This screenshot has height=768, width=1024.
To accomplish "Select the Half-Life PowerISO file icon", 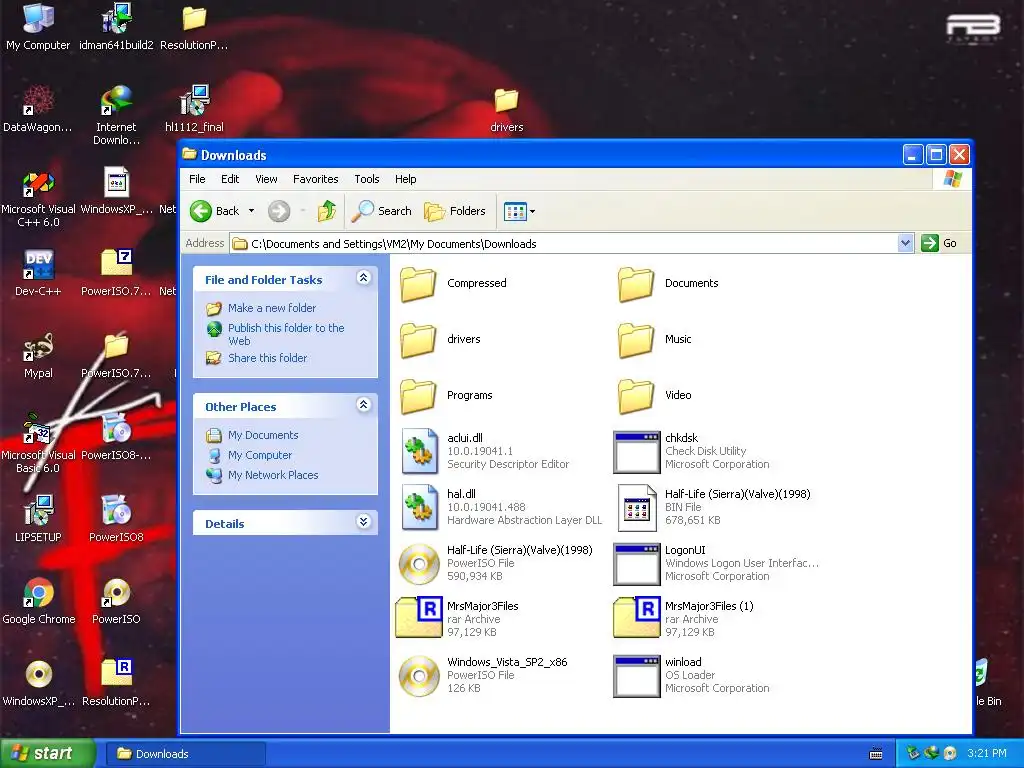I will coord(419,564).
